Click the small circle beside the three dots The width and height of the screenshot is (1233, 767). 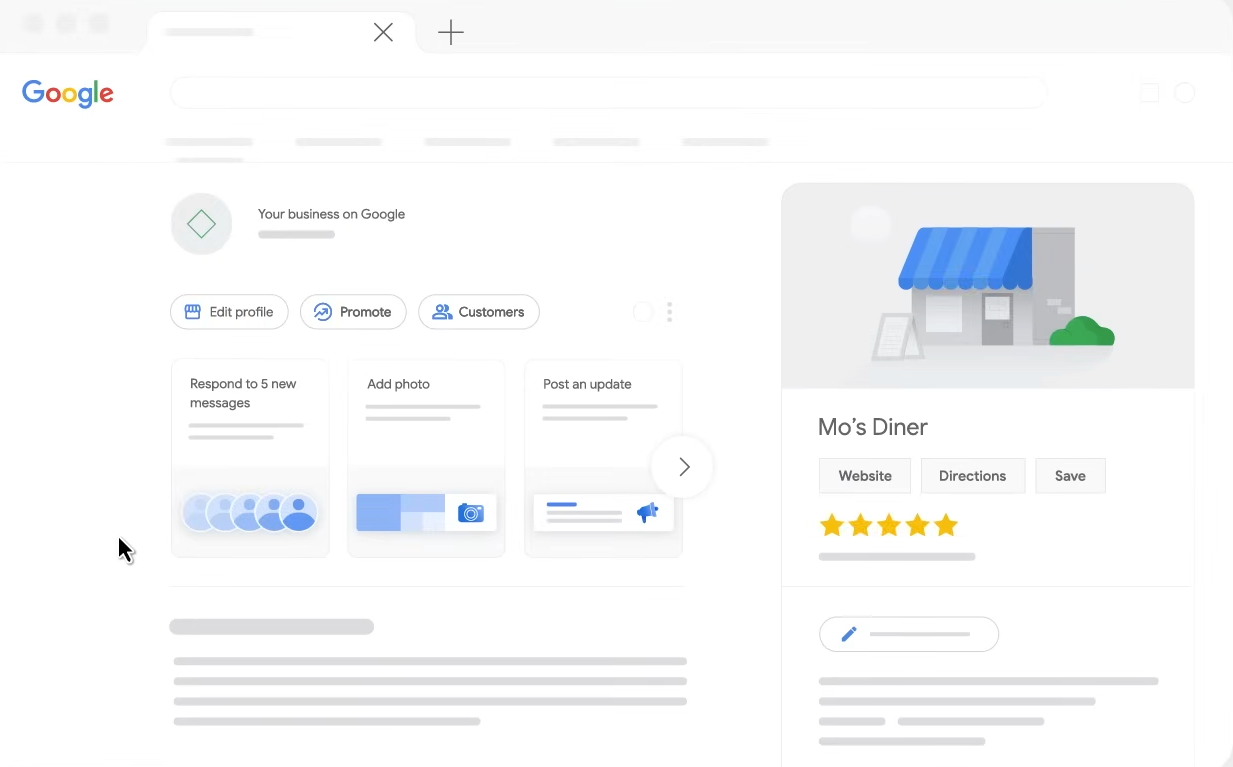[x=643, y=312]
